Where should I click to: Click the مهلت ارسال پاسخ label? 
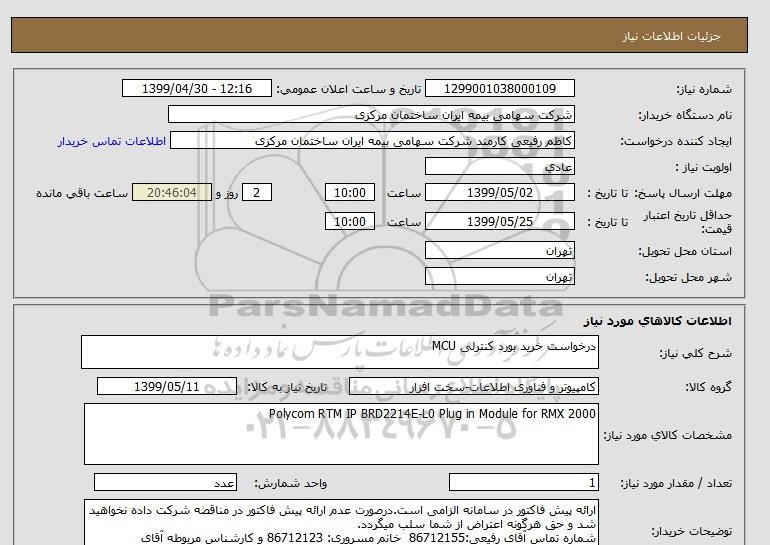tap(683, 193)
